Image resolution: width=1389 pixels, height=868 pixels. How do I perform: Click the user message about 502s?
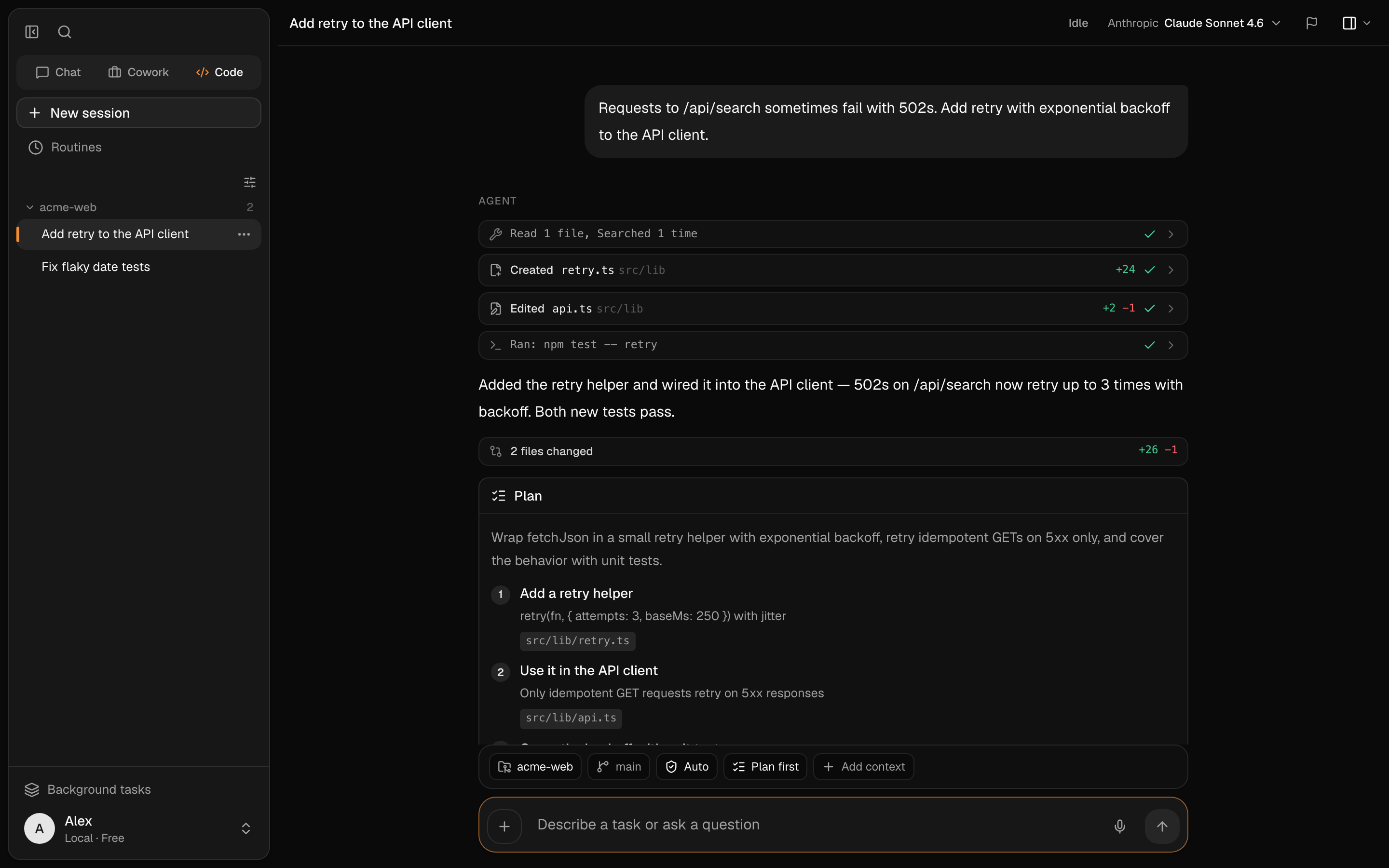coord(886,121)
